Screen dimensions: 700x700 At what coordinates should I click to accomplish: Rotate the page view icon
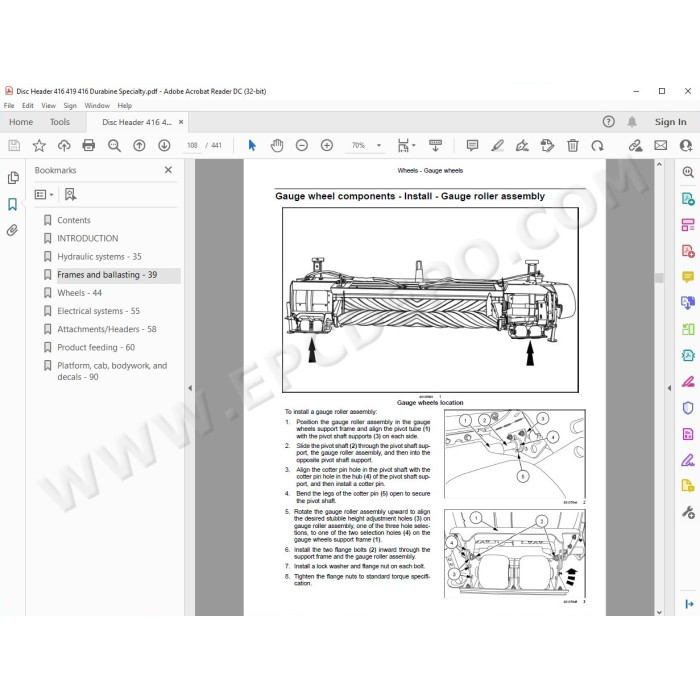tap(597, 145)
